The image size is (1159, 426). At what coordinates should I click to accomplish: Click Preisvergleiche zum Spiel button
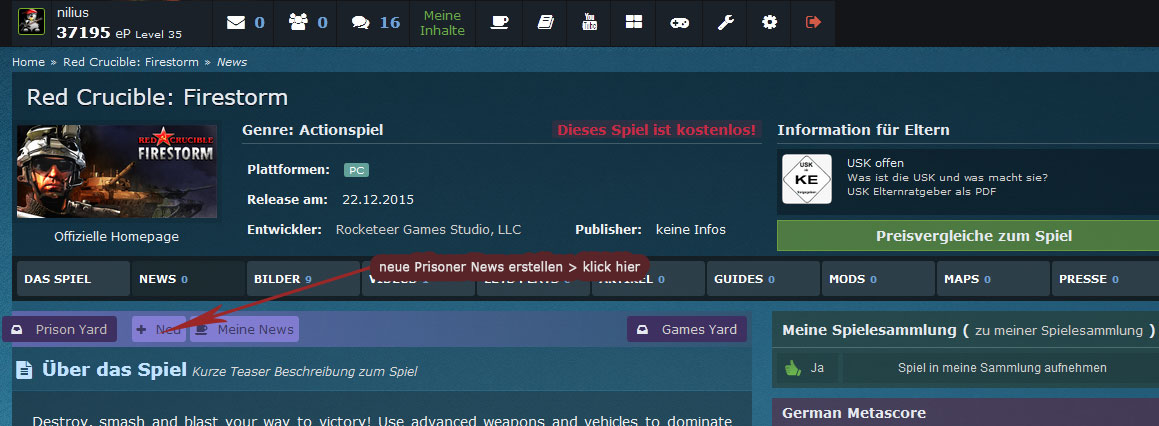pos(973,236)
